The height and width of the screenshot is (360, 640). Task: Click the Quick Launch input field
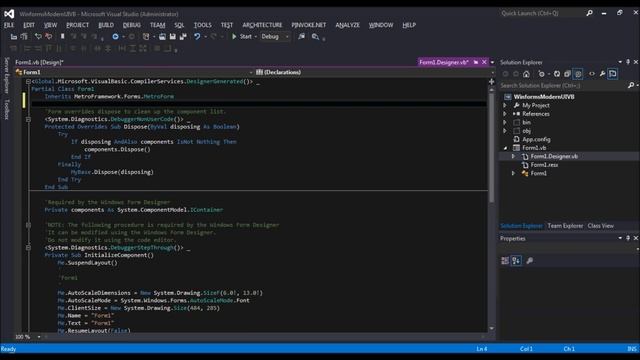(x=541, y=13)
